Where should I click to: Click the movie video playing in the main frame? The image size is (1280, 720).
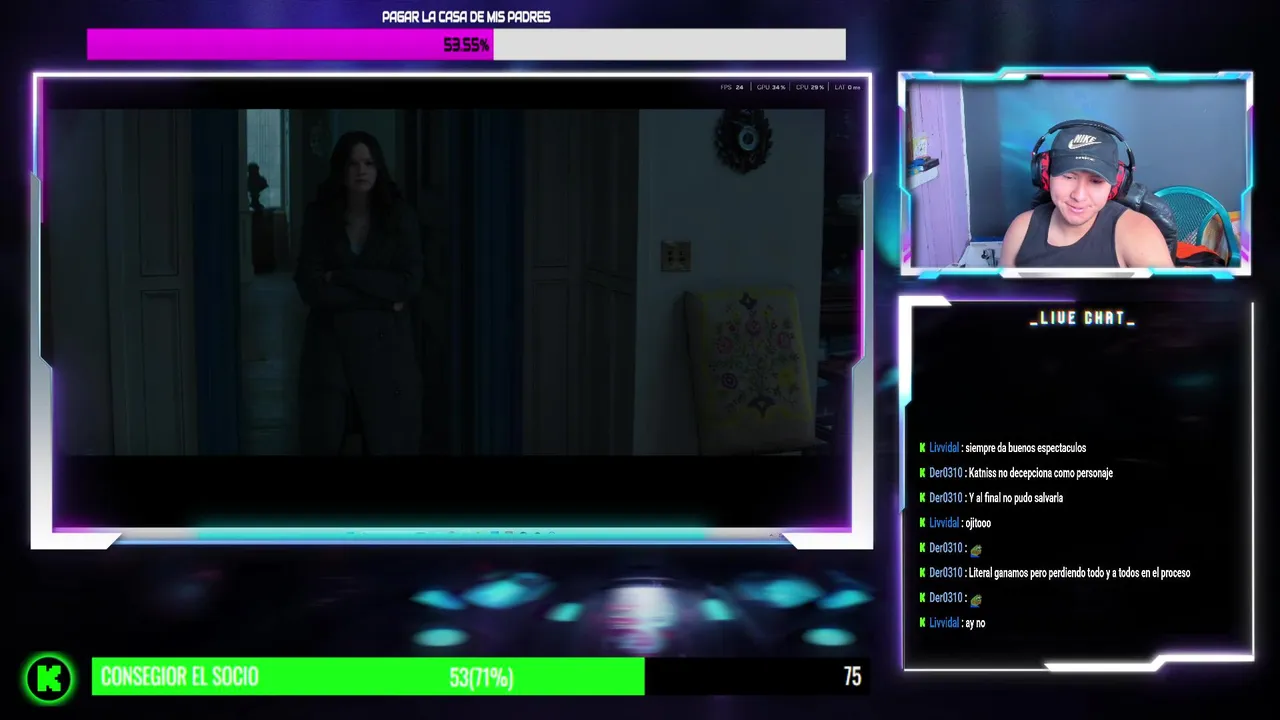pyautogui.click(x=438, y=282)
